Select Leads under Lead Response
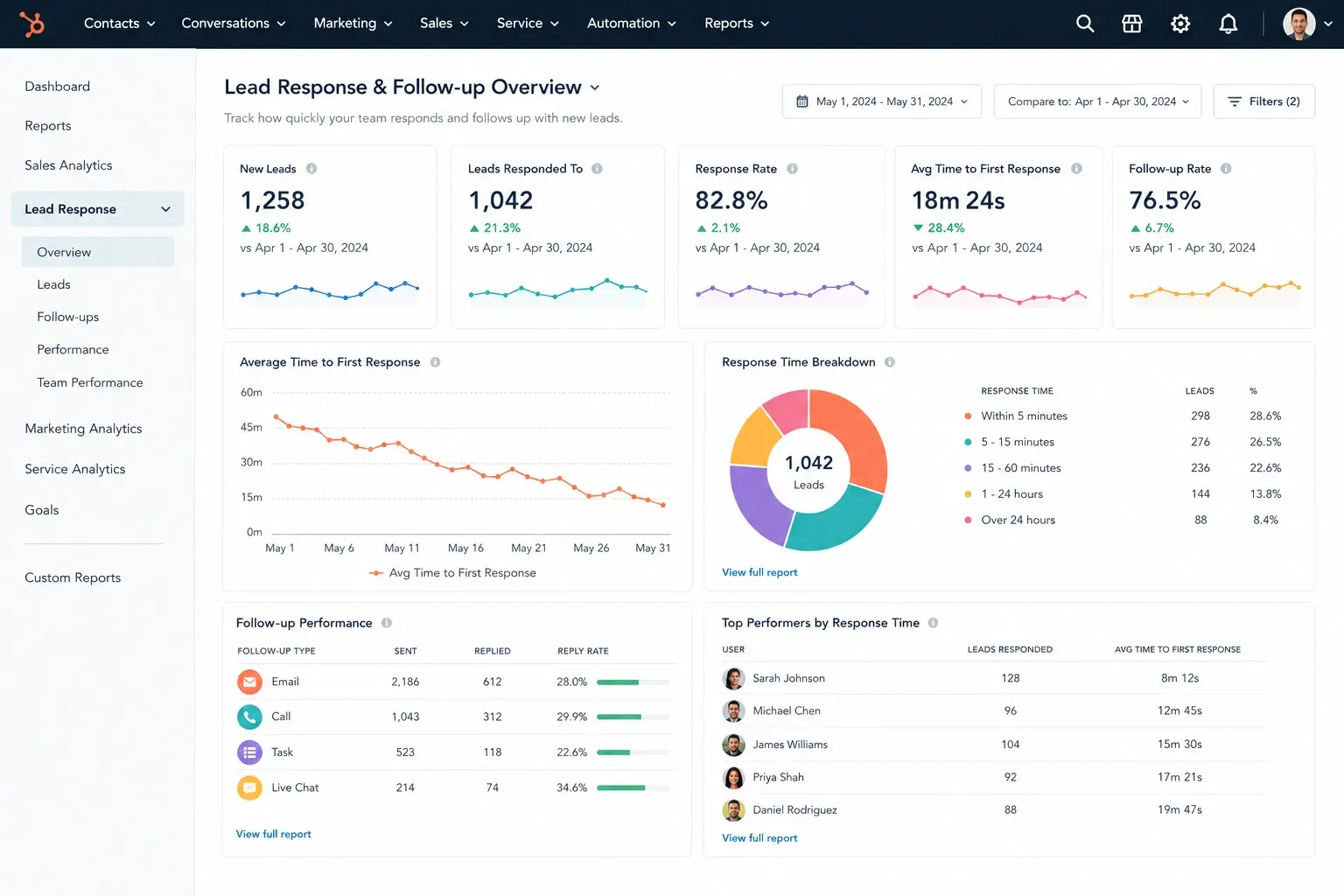 (x=53, y=284)
